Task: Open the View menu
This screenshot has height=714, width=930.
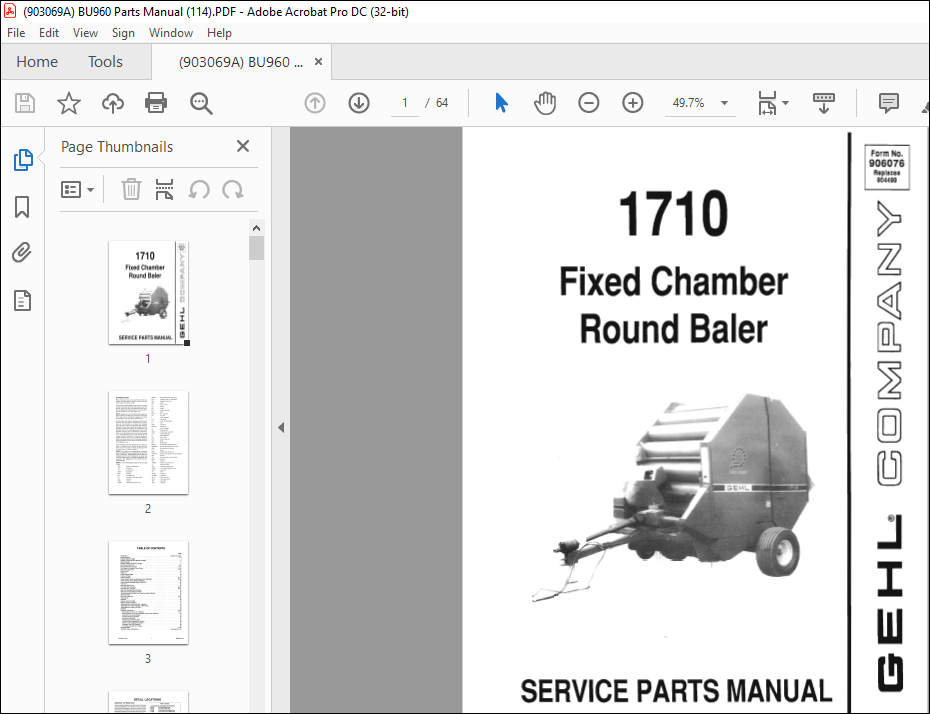Action: click(x=85, y=33)
